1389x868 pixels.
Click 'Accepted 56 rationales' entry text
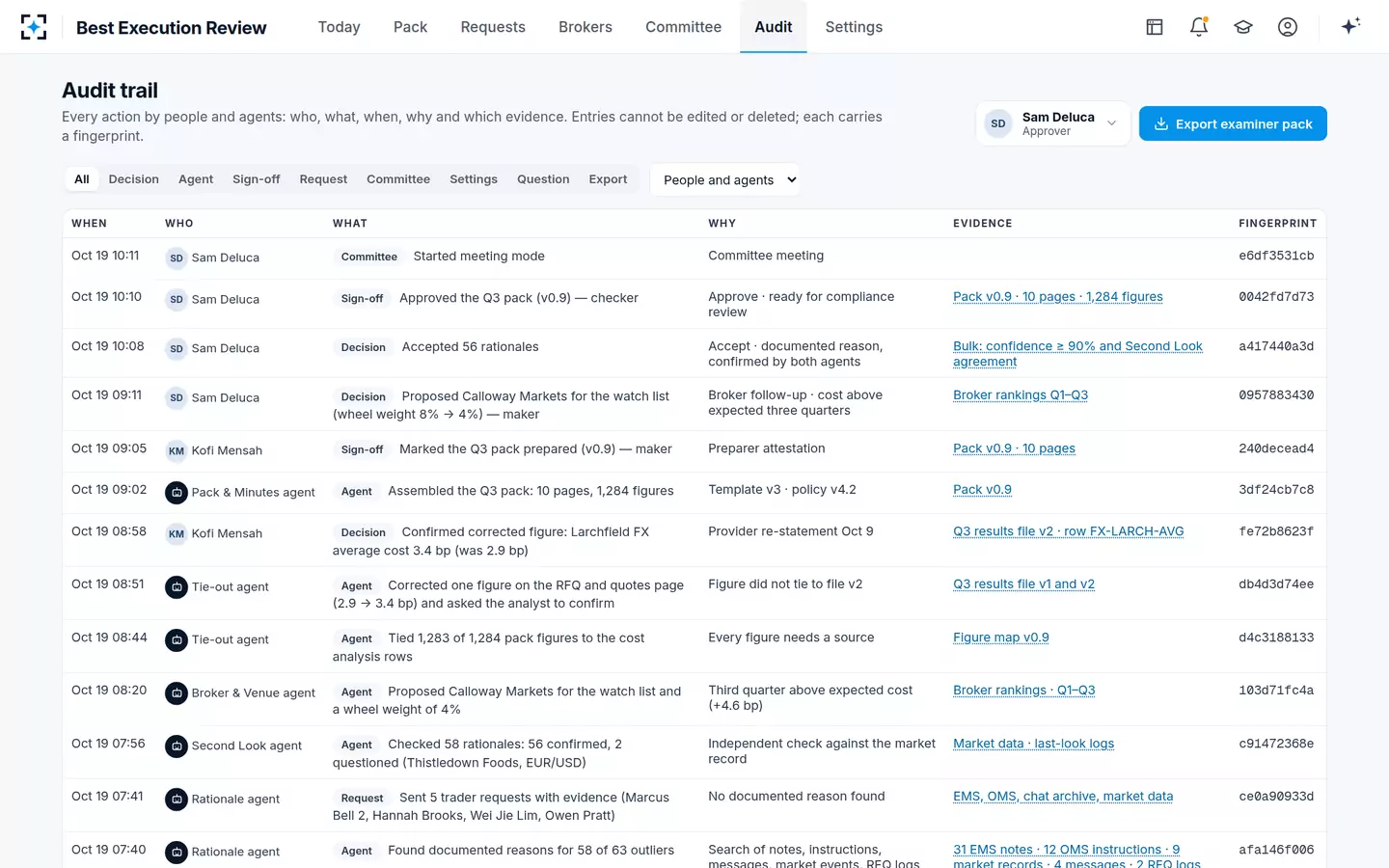click(x=470, y=347)
